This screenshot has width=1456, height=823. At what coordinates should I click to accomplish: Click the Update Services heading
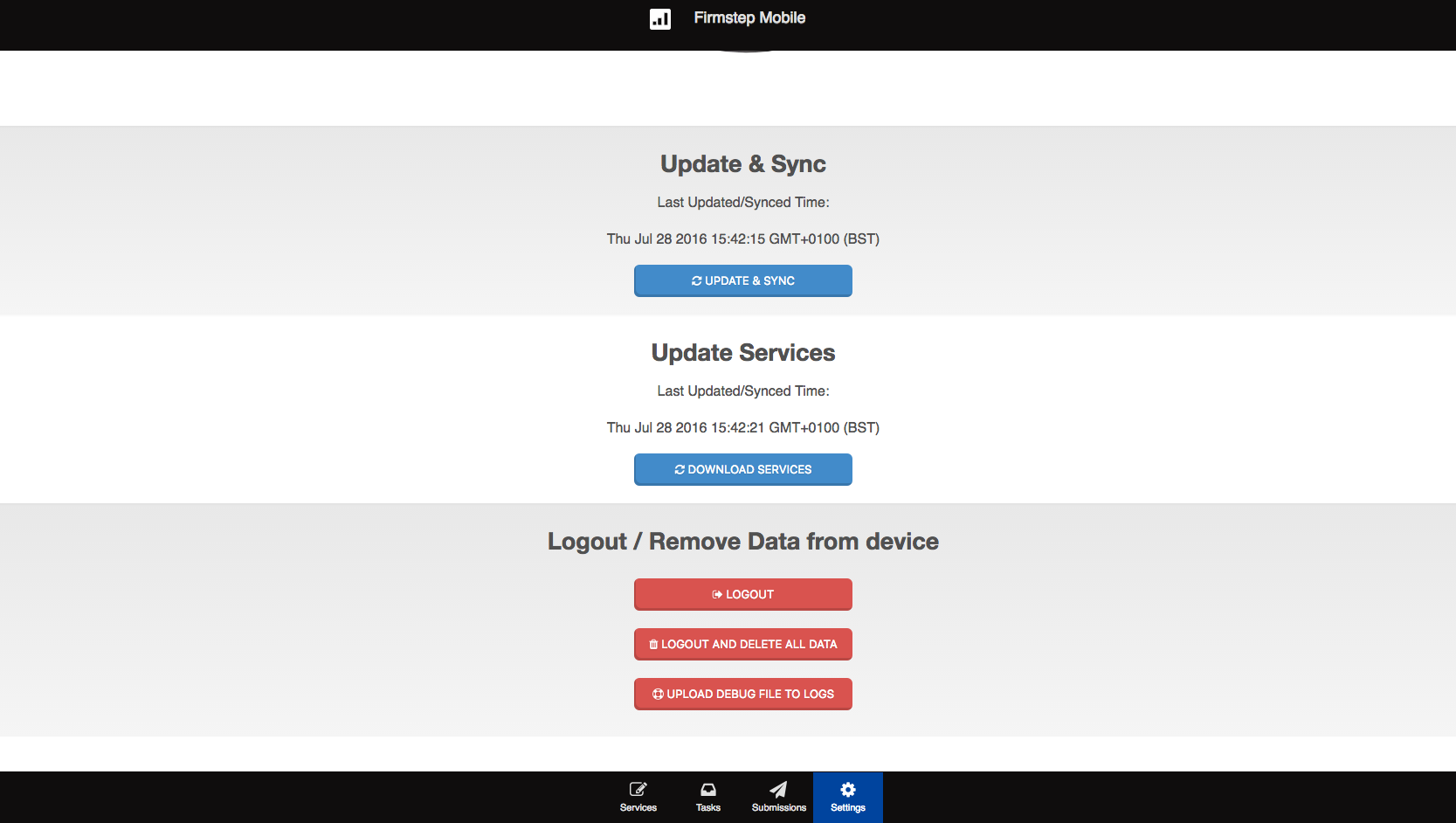pyautogui.click(x=743, y=353)
